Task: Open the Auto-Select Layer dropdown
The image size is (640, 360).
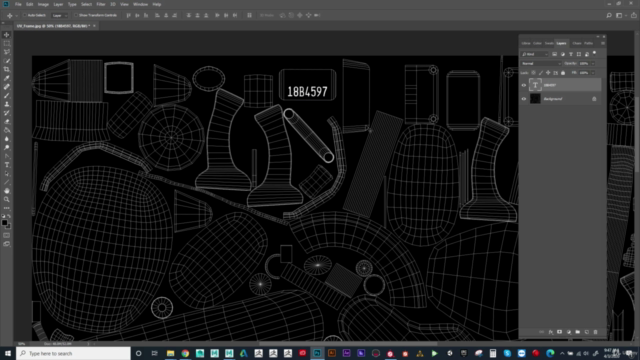Action: coord(60,16)
